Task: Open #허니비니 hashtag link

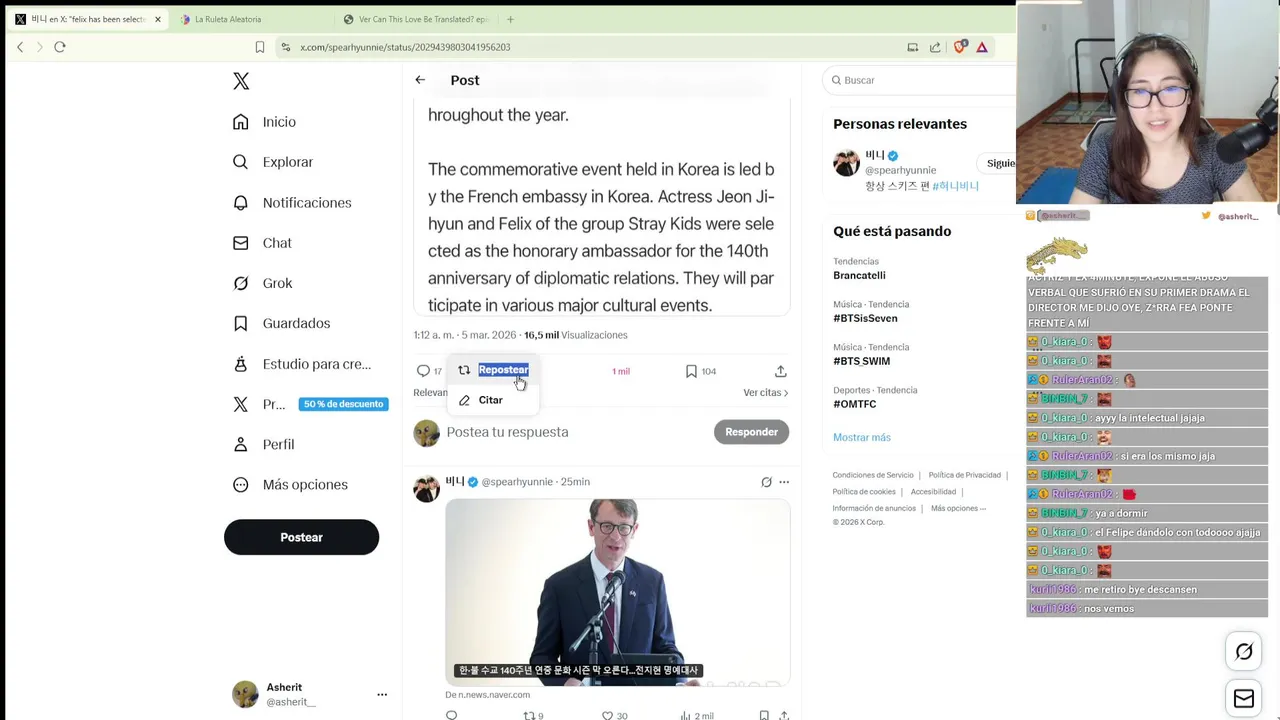Action: coord(955,186)
